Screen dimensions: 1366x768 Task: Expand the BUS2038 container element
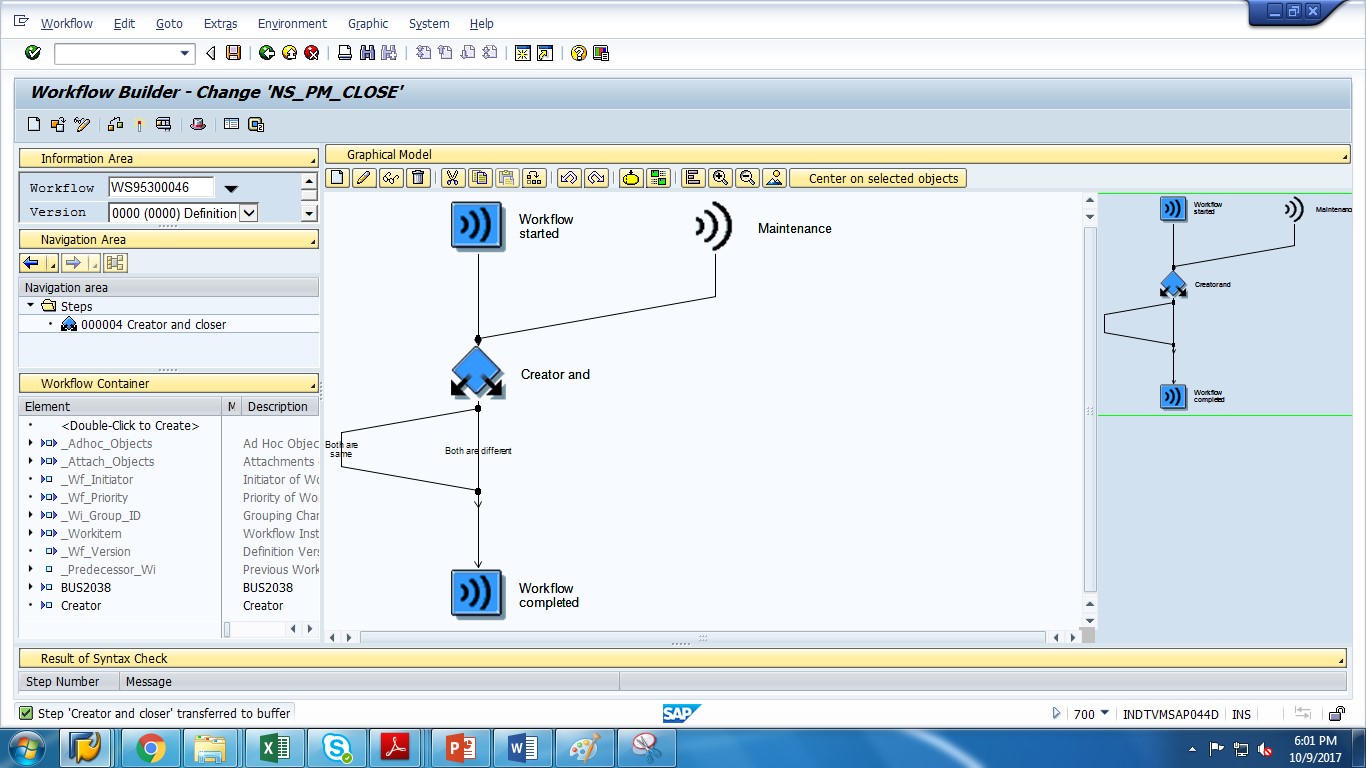[x=31, y=587]
